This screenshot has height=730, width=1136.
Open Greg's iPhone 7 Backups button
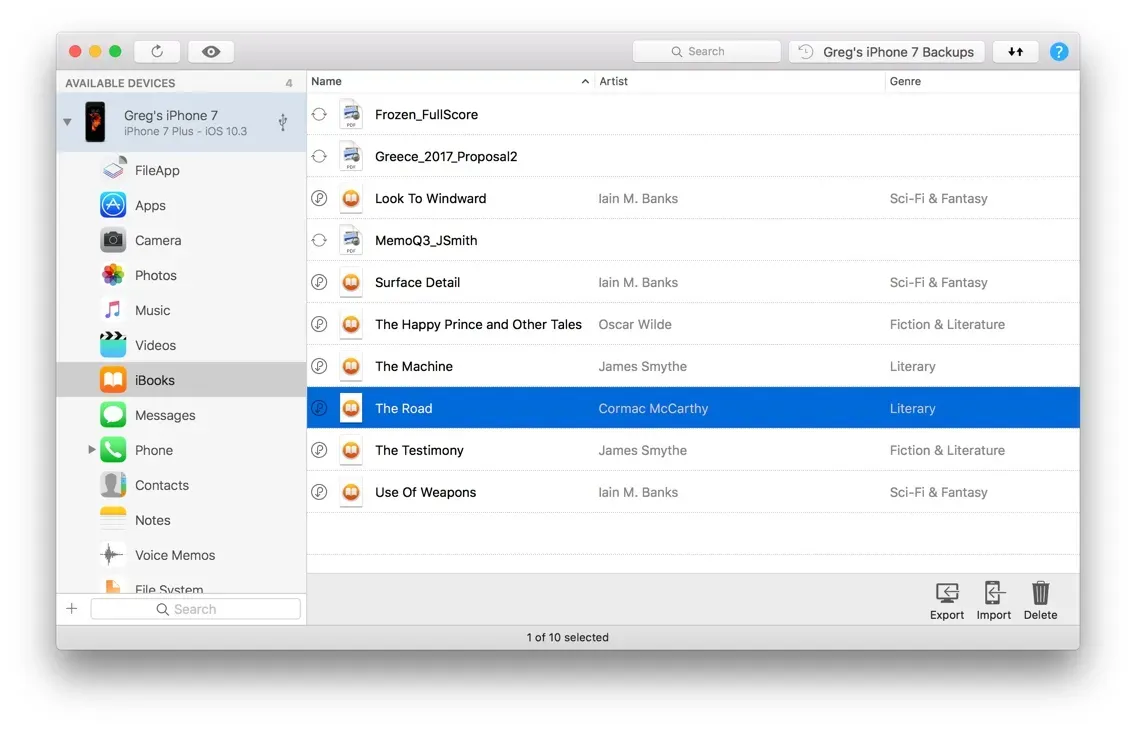(x=887, y=52)
